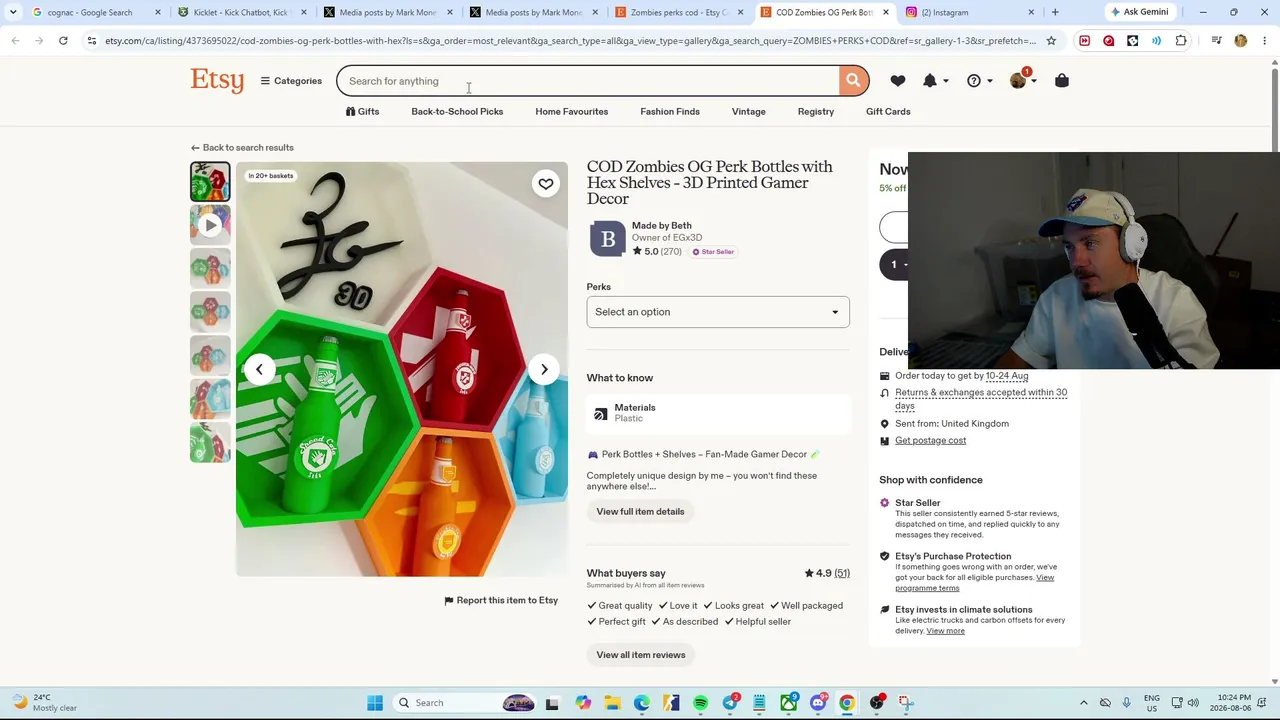The width and height of the screenshot is (1280, 720).
Task: Open the returns & exchanges policy link
Action: tap(981, 399)
